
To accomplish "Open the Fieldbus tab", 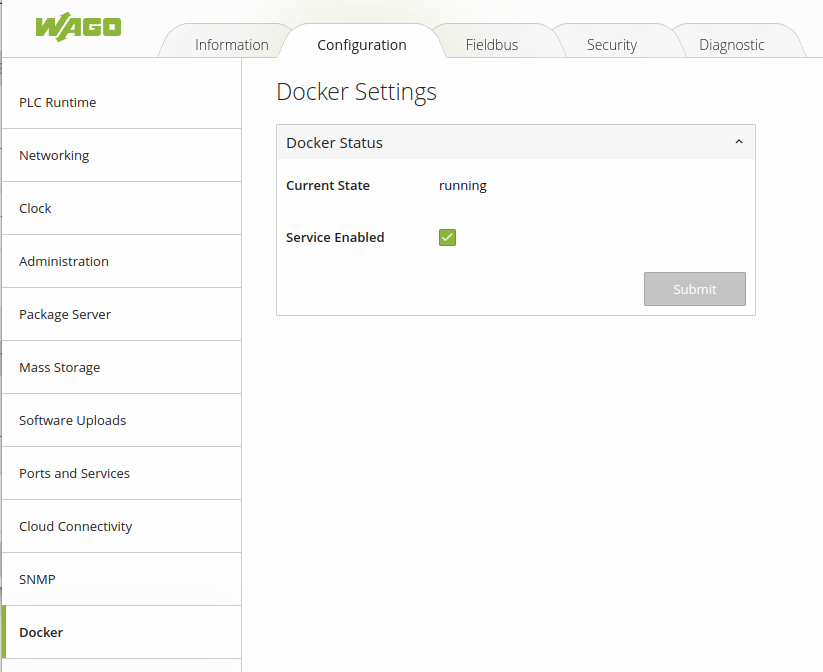I will pos(491,45).
